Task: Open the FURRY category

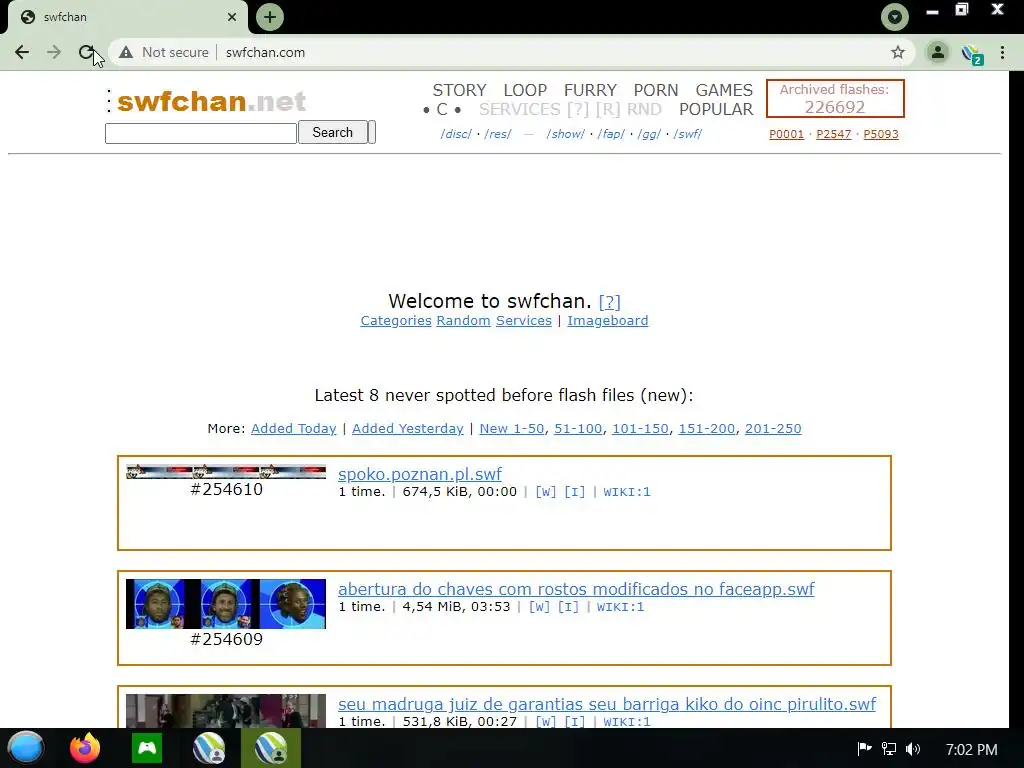Action: pyautogui.click(x=590, y=90)
